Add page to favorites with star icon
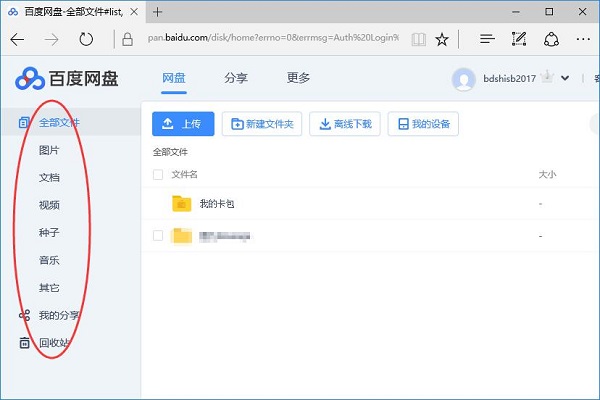 point(442,40)
